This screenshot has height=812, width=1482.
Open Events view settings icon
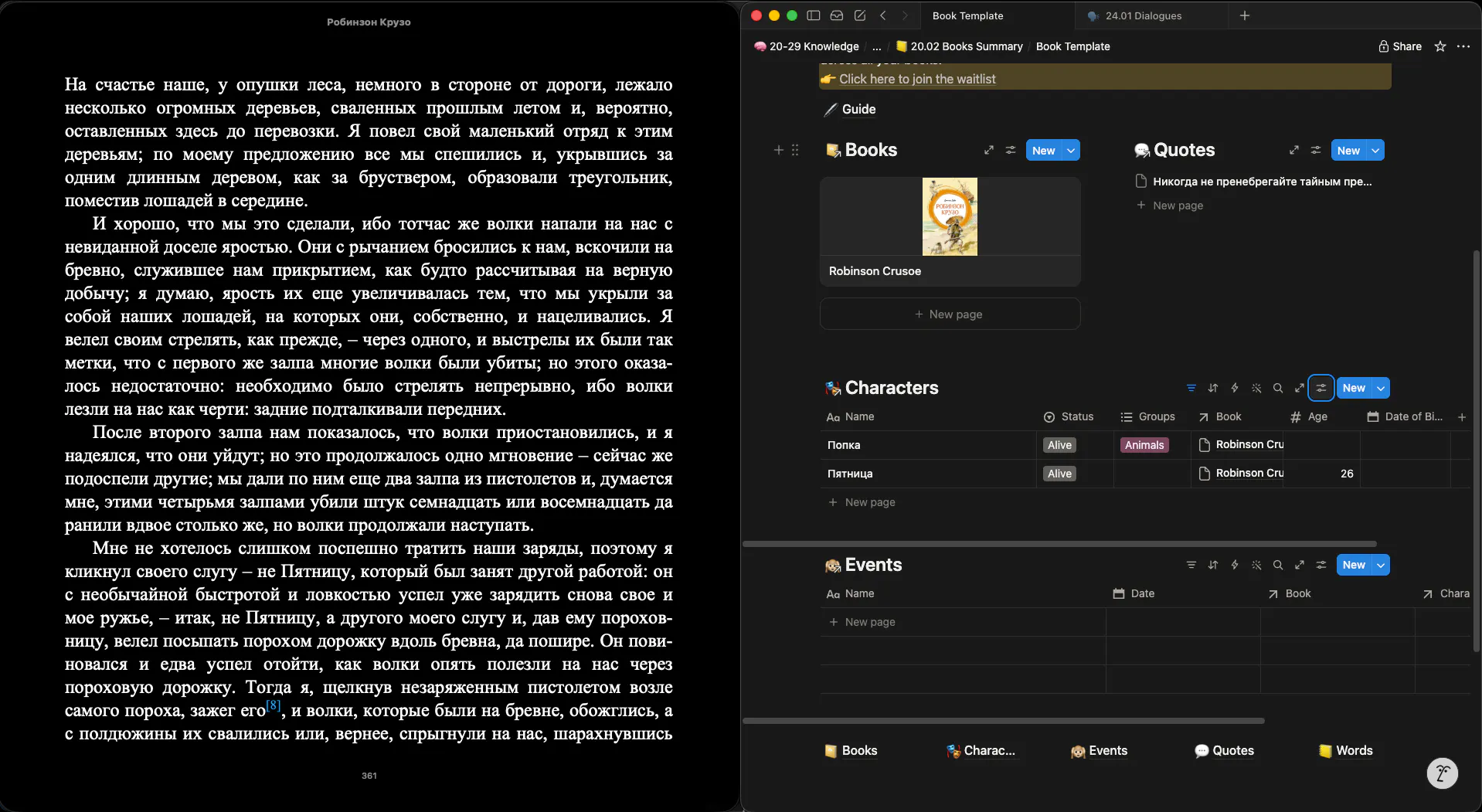[x=1321, y=565]
